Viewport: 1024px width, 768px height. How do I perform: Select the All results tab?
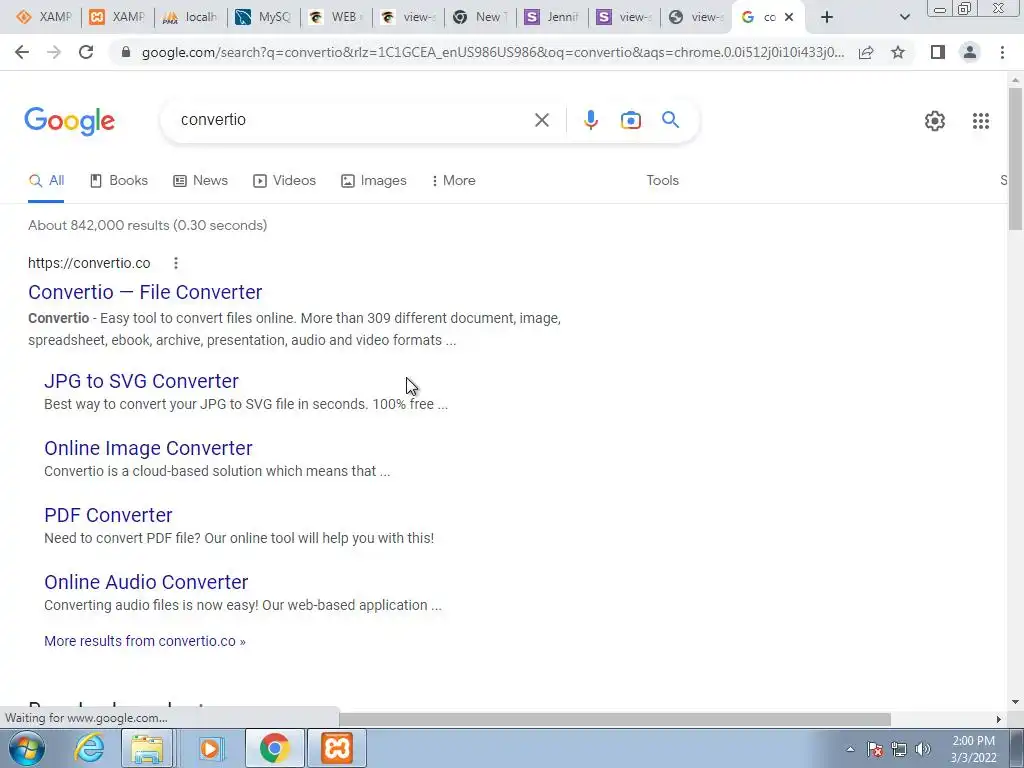[x=46, y=180]
